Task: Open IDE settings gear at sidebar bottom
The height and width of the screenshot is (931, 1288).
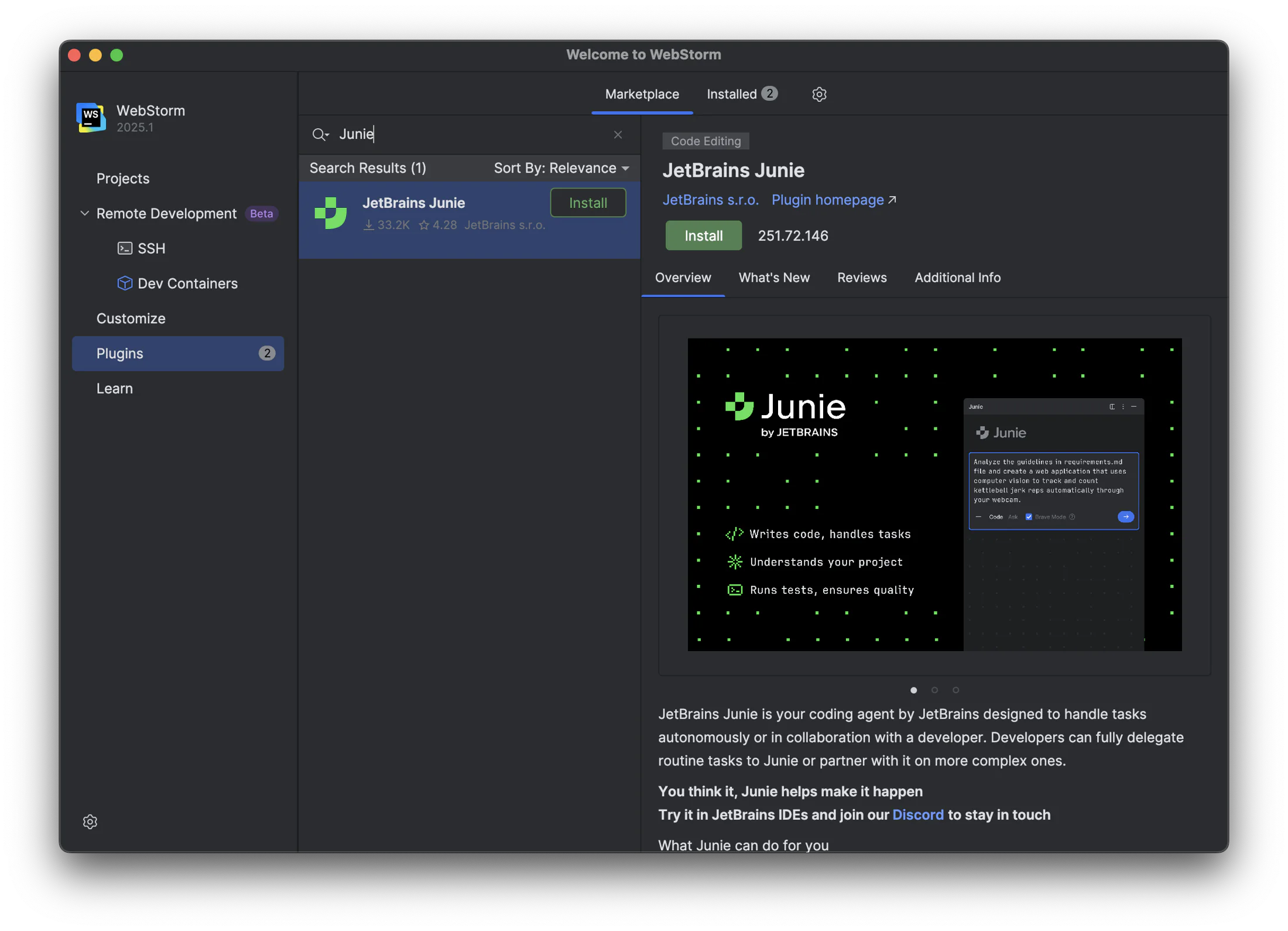Action: click(90, 822)
